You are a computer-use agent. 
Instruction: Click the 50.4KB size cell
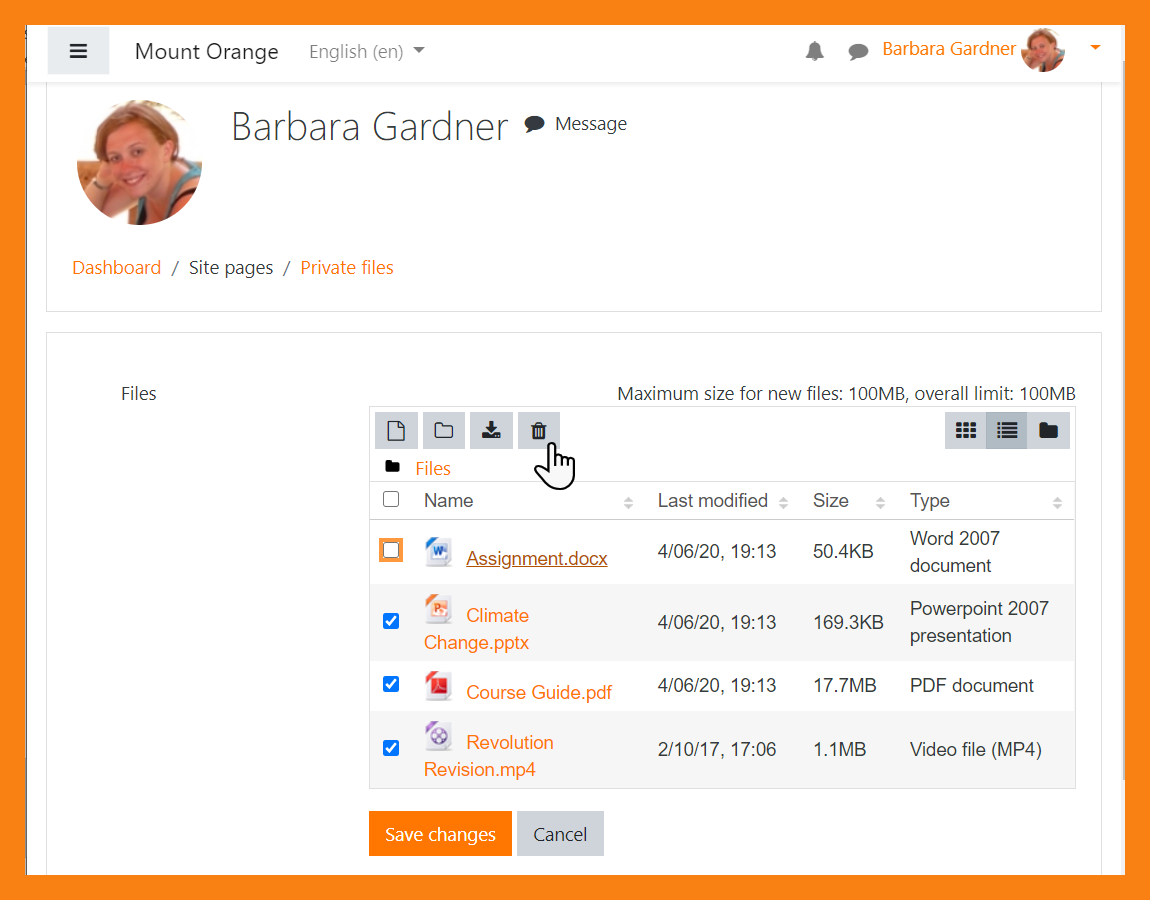843,552
